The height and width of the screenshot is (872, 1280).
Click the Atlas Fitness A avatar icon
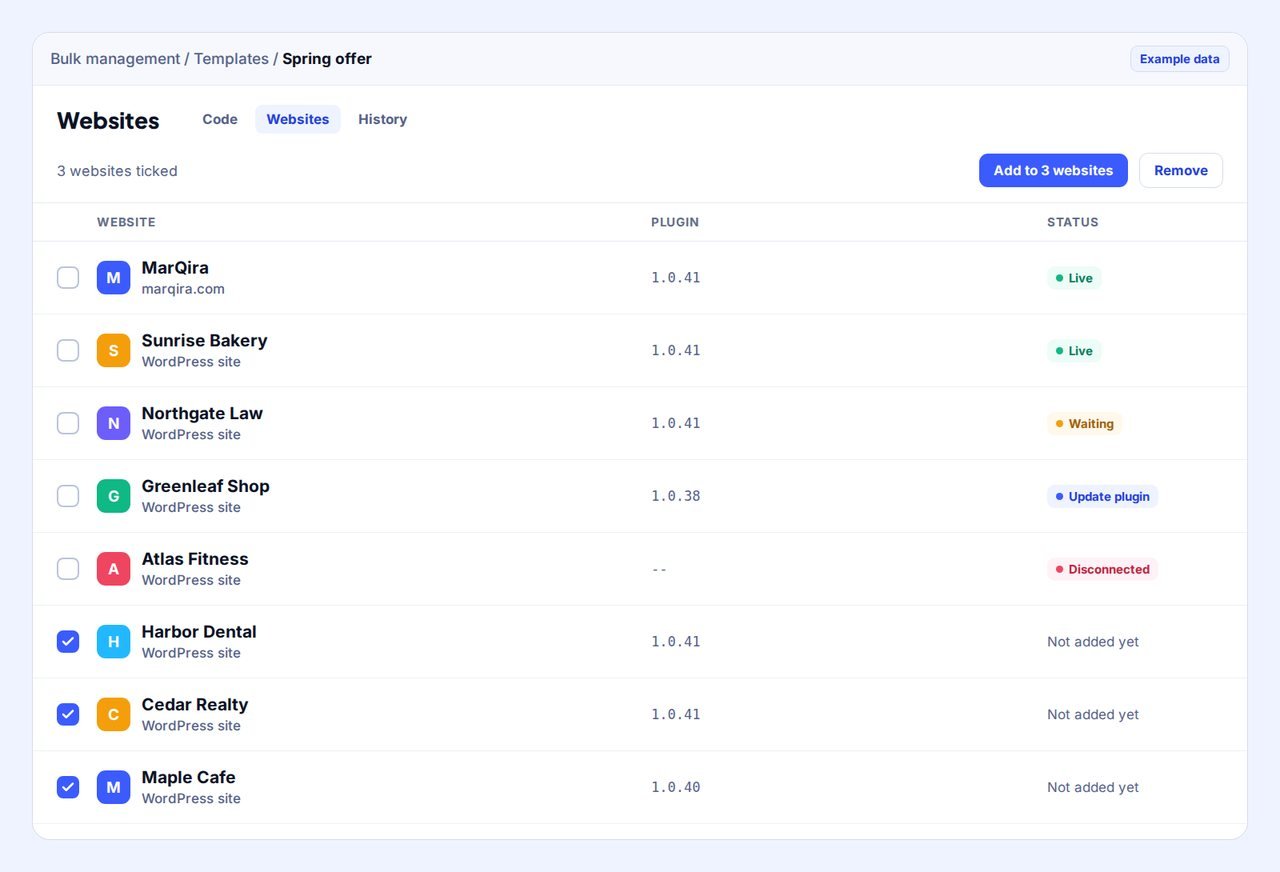point(113,569)
